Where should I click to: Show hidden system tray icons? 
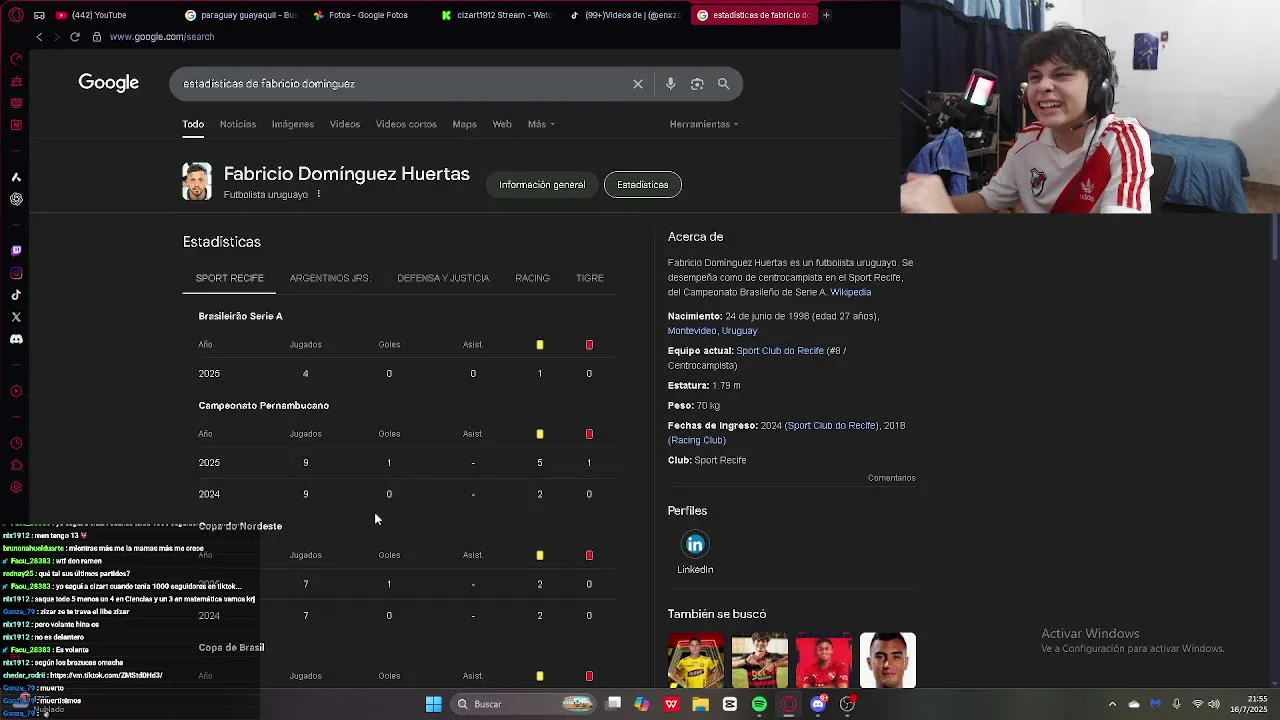pos(1112,704)
